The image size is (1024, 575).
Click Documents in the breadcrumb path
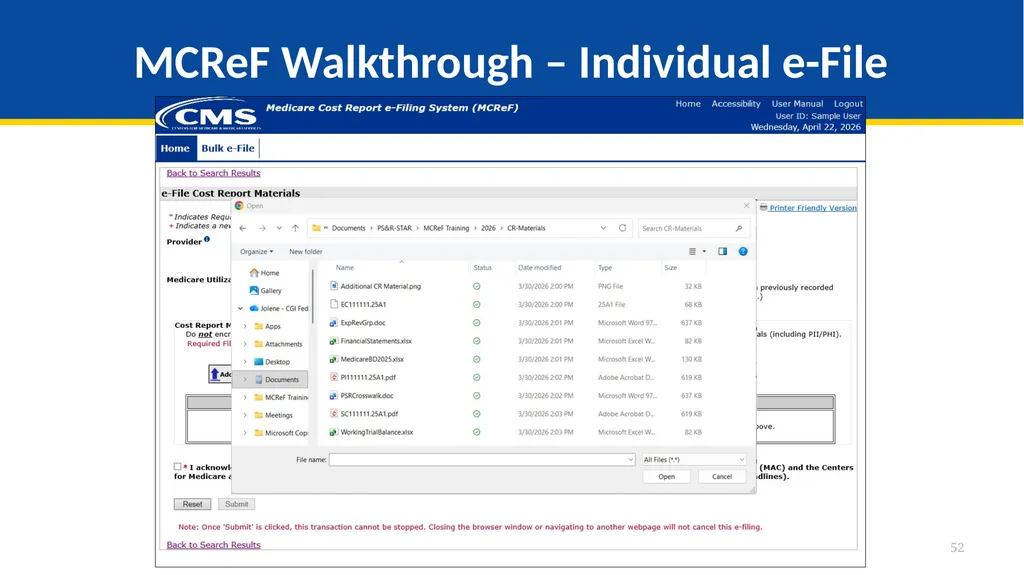click(349, 228)
